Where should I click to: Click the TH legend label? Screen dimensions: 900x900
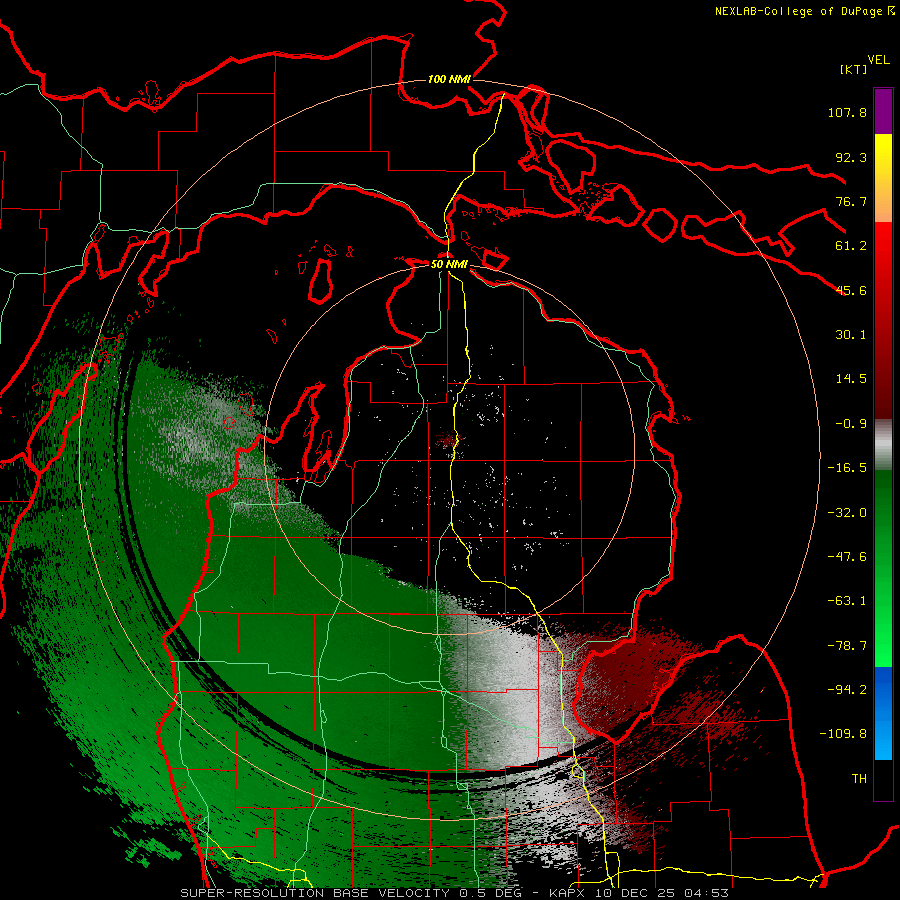pos(859,778)
